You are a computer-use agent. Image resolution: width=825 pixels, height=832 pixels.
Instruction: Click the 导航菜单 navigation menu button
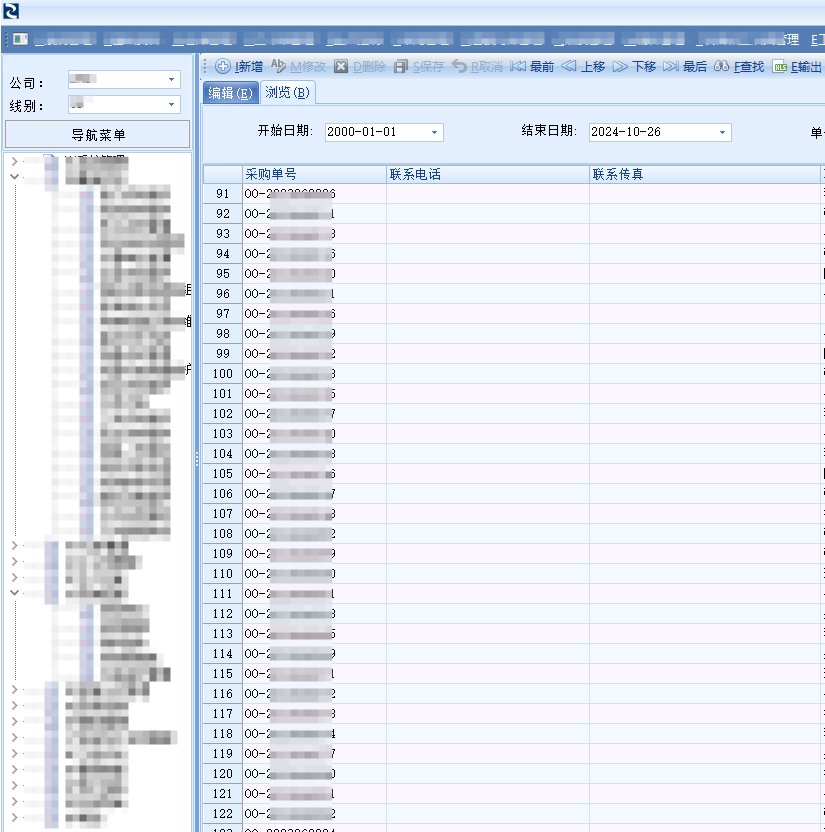(98, 135)
